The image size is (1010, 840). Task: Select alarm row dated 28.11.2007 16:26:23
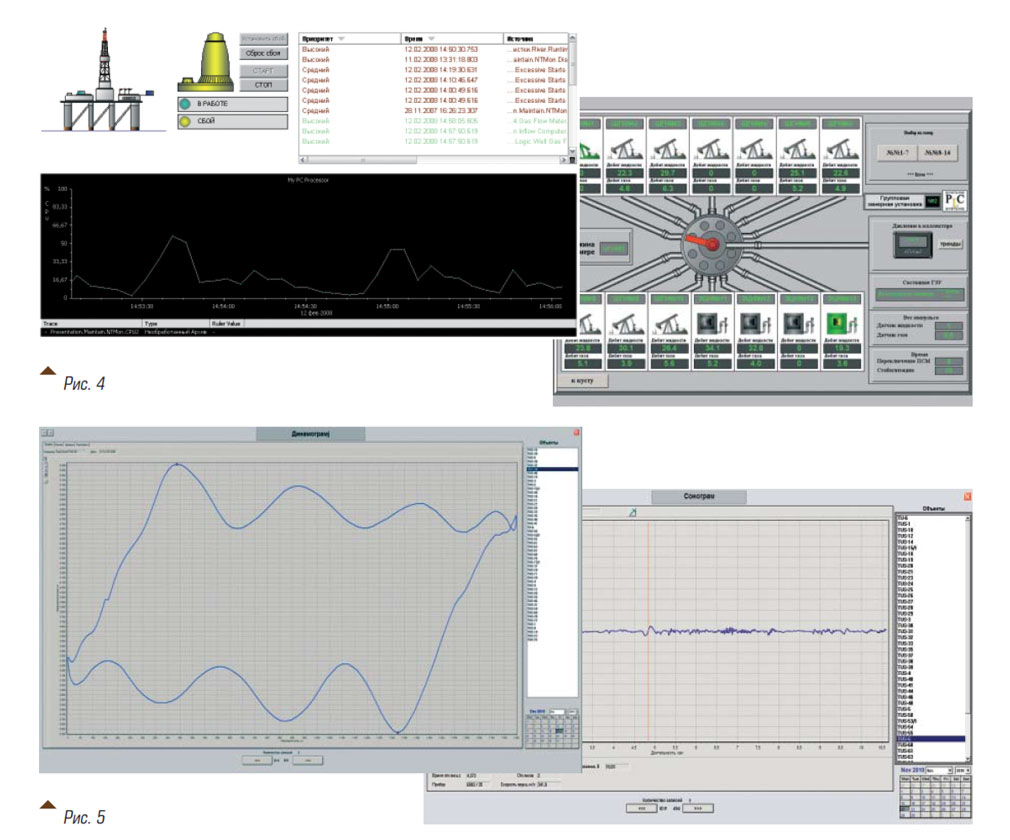point(434,111)
